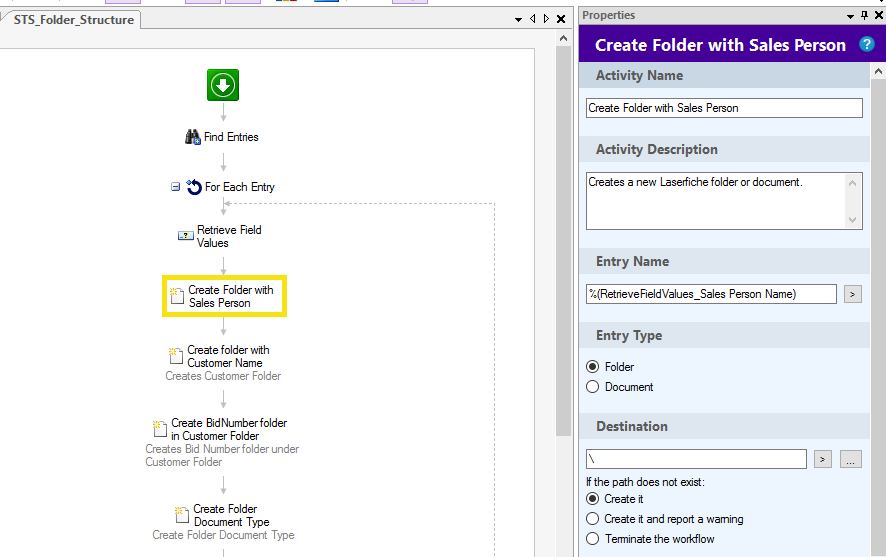Click the For Each Entry loop icon
886x557 pixels.
194,187
